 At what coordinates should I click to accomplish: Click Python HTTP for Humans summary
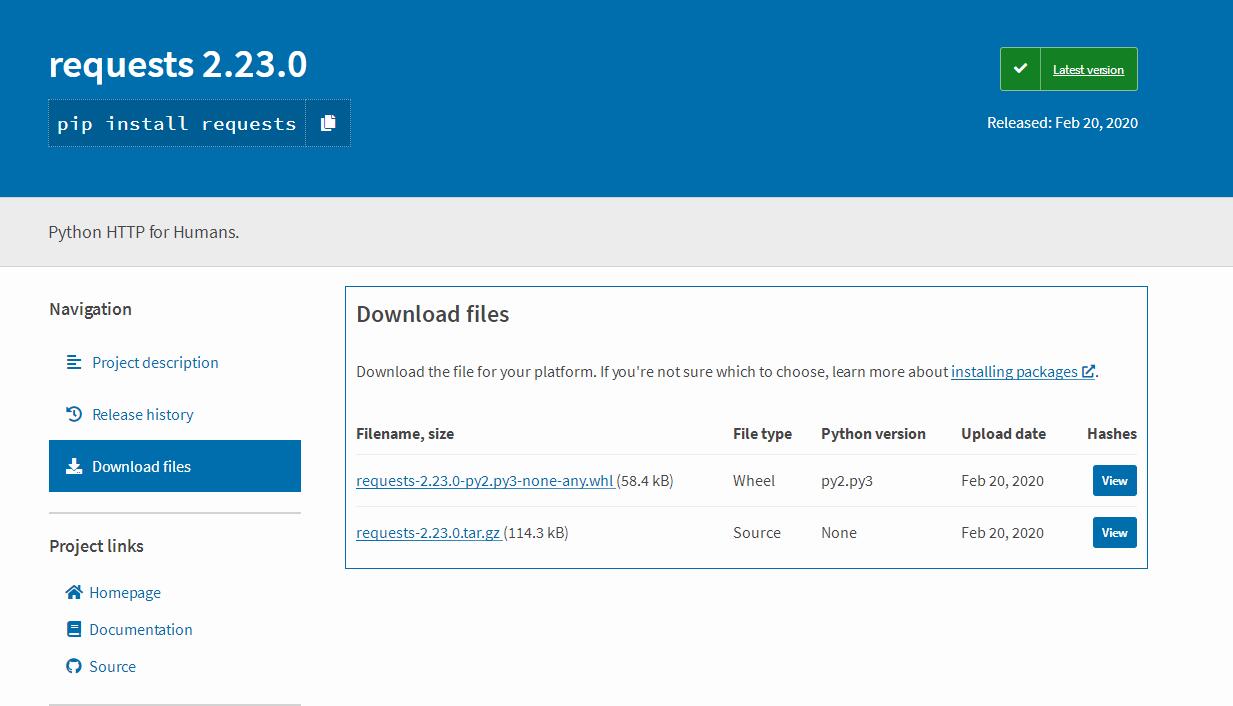coord(144,232)
